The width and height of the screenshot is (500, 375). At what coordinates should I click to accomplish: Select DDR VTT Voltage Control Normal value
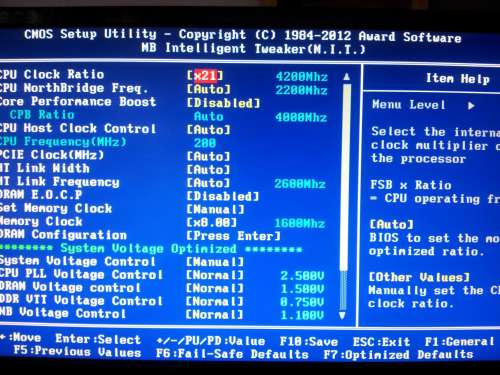click(x=215, y=302)
